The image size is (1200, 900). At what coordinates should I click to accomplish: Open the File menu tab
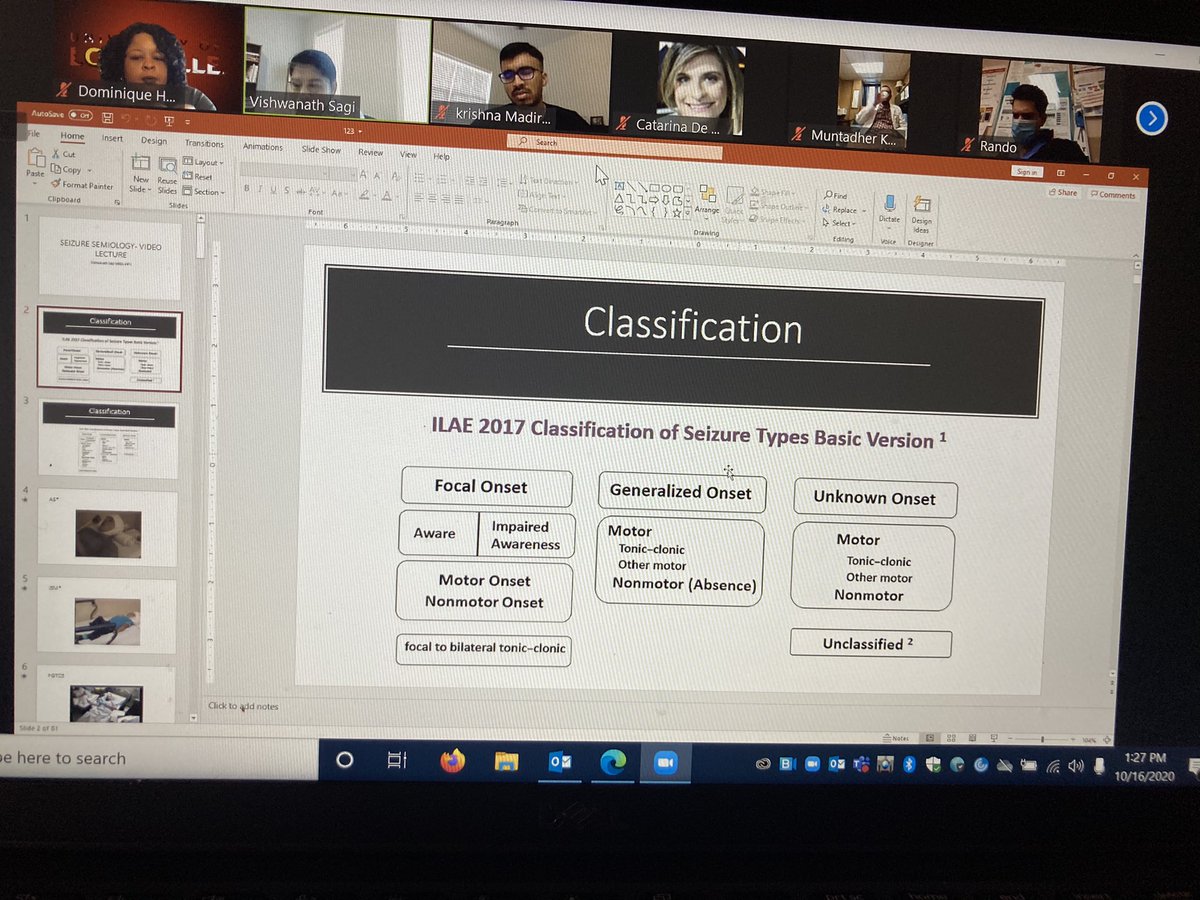(x=33, y=133)
